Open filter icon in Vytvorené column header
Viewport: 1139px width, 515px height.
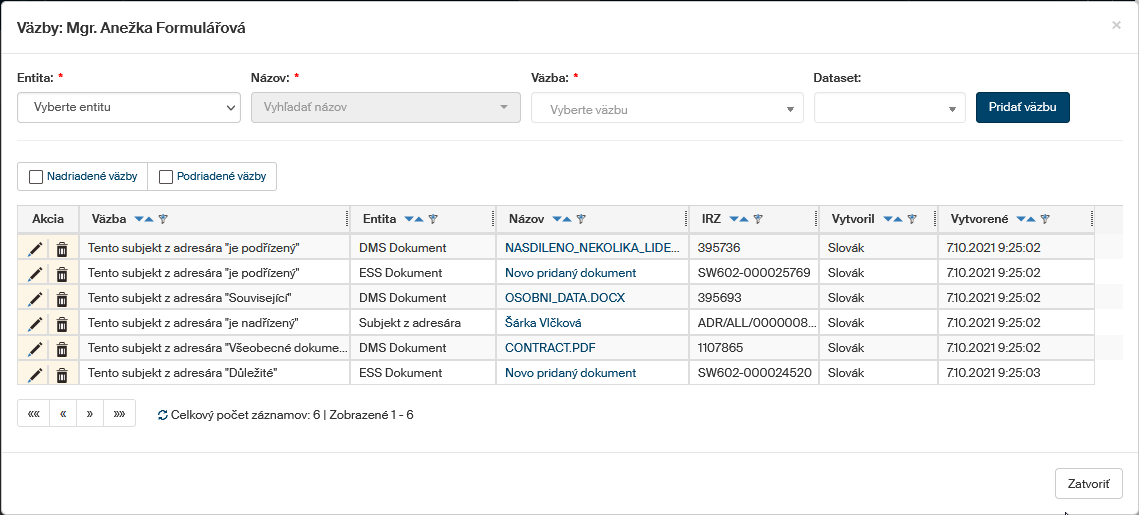tap(1044, 219)
